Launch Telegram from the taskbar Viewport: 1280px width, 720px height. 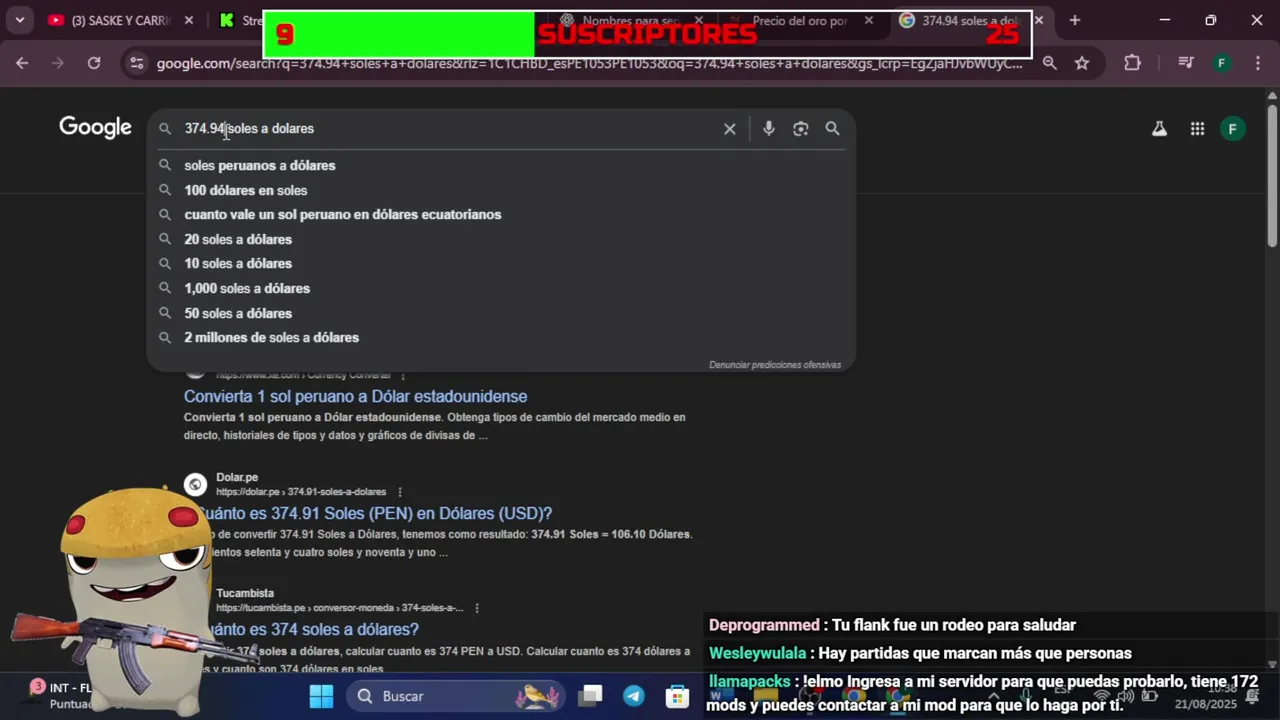[x=634, y=696]
